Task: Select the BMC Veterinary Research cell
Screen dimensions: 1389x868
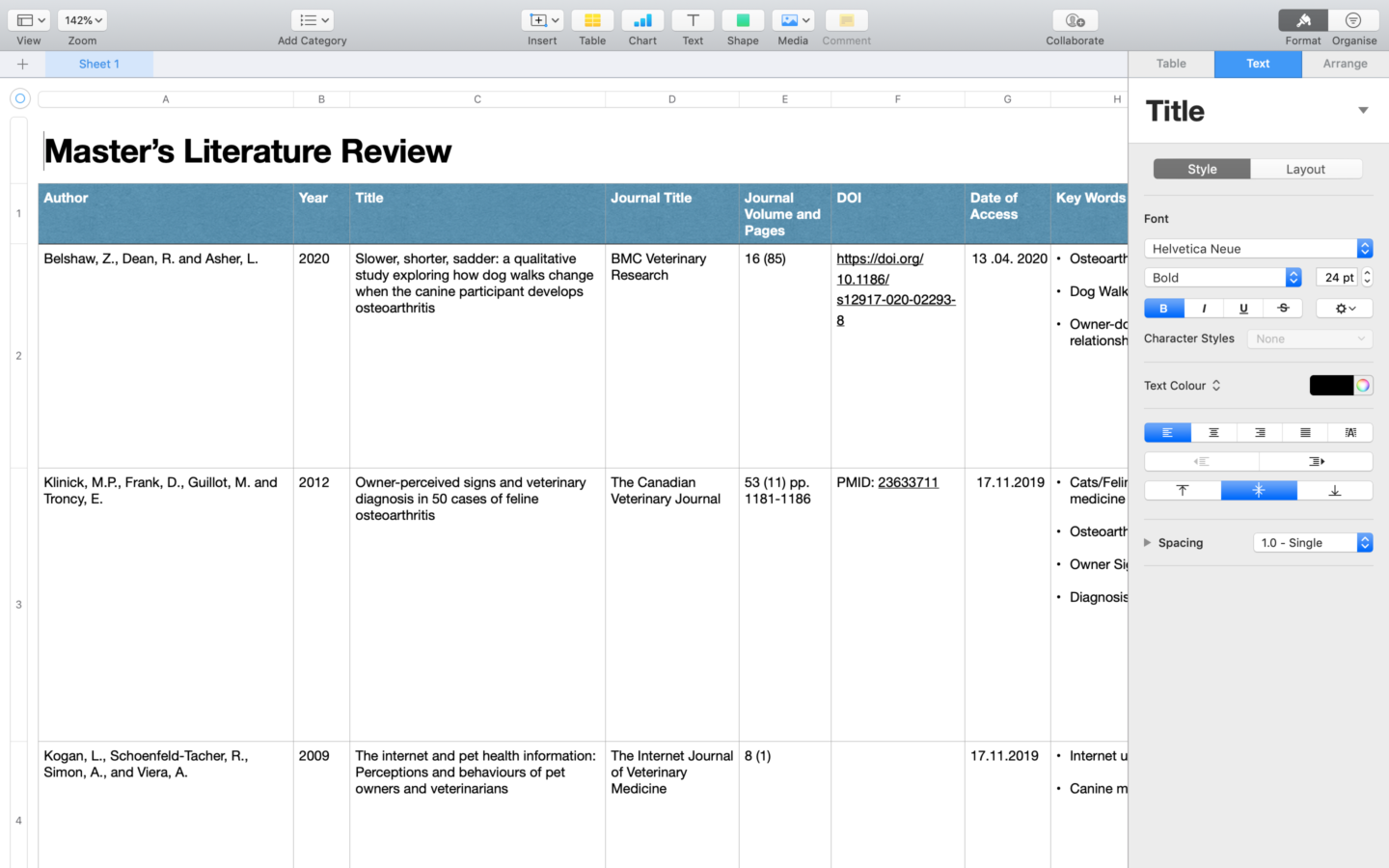Action: click(x=672, y=356)
